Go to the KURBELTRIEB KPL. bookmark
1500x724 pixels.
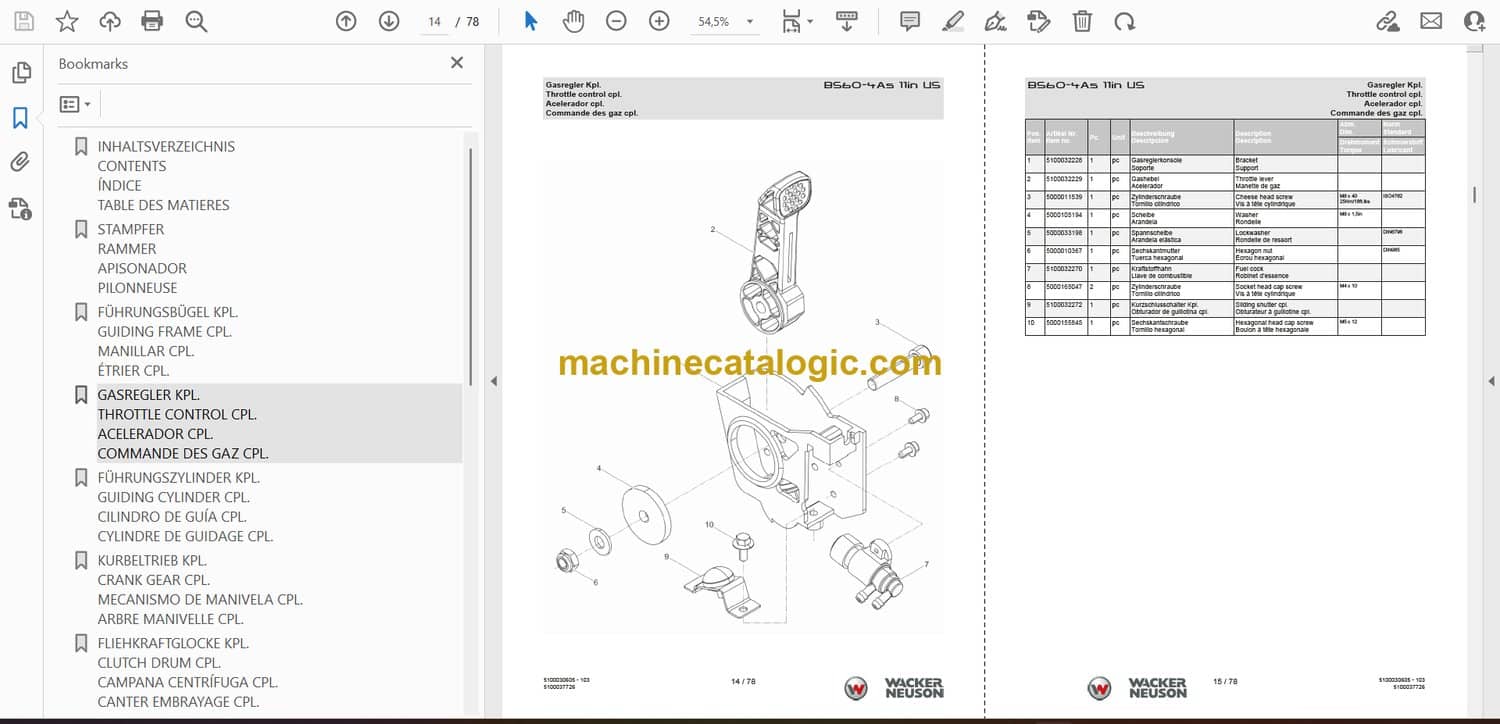coord(152,561)
